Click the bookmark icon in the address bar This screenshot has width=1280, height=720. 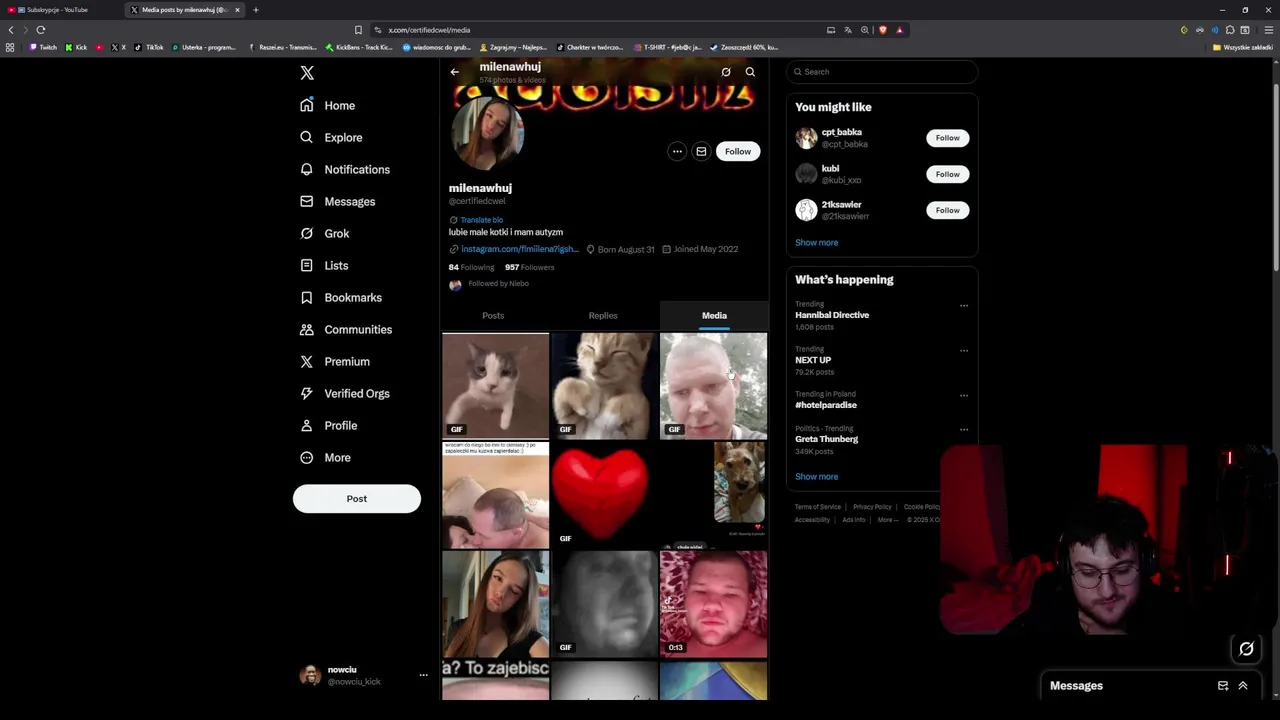[x=358, y=30]
